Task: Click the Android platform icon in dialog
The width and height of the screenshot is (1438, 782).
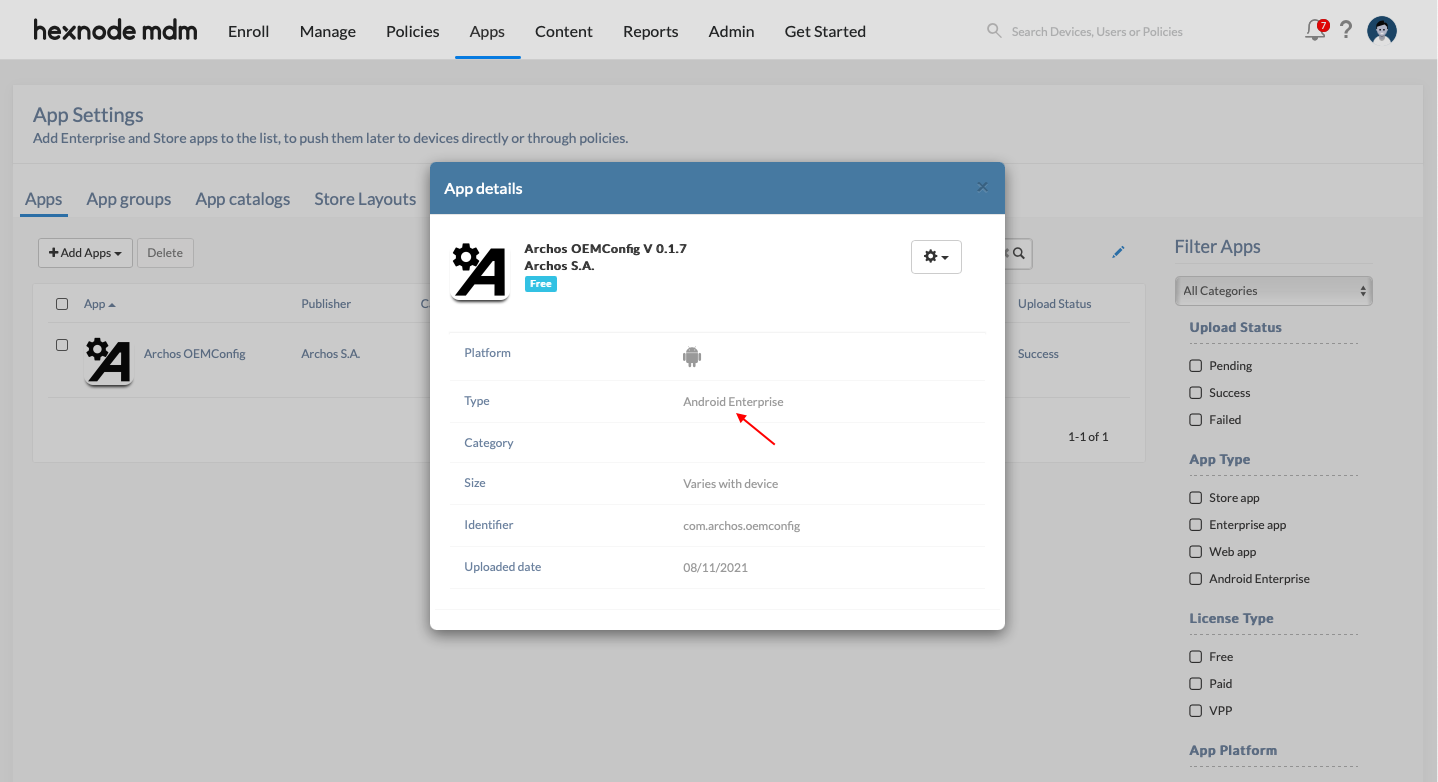Action: pyautogui.click(x=692, y=356)
